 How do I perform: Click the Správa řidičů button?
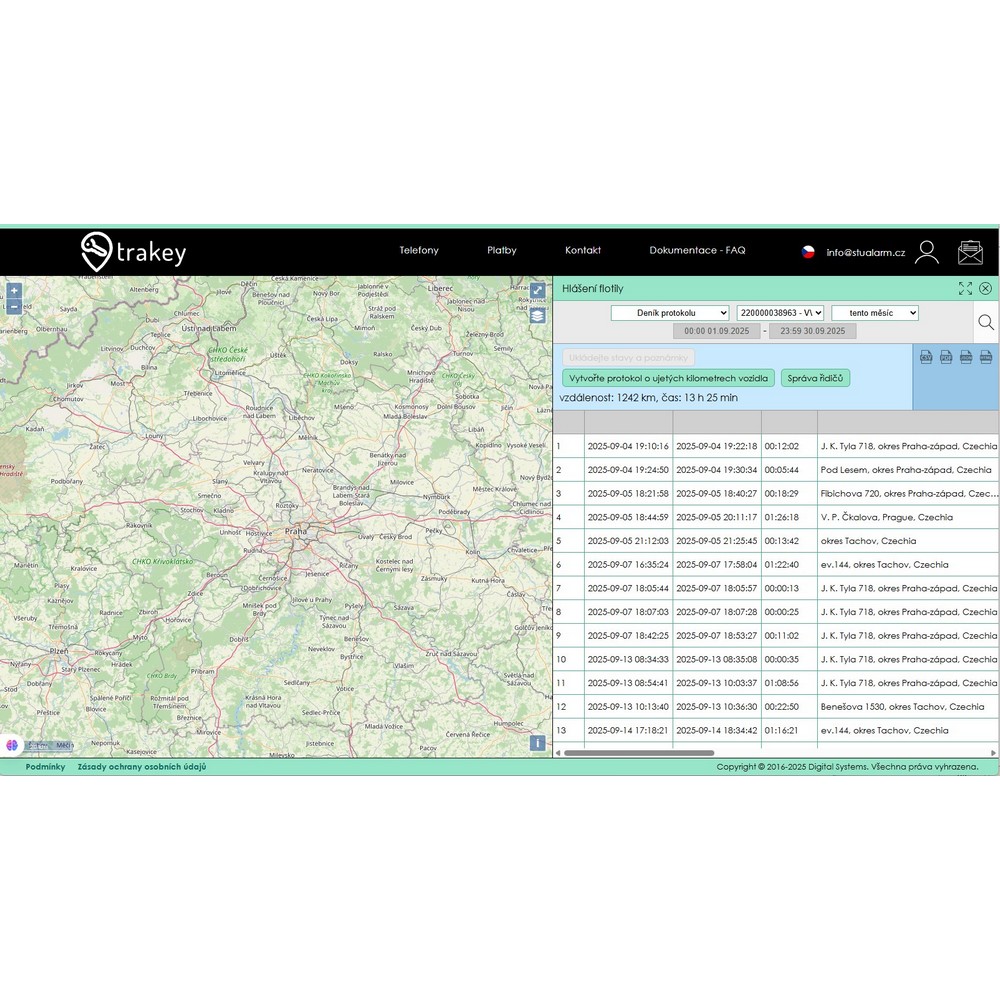pos(815,378)
